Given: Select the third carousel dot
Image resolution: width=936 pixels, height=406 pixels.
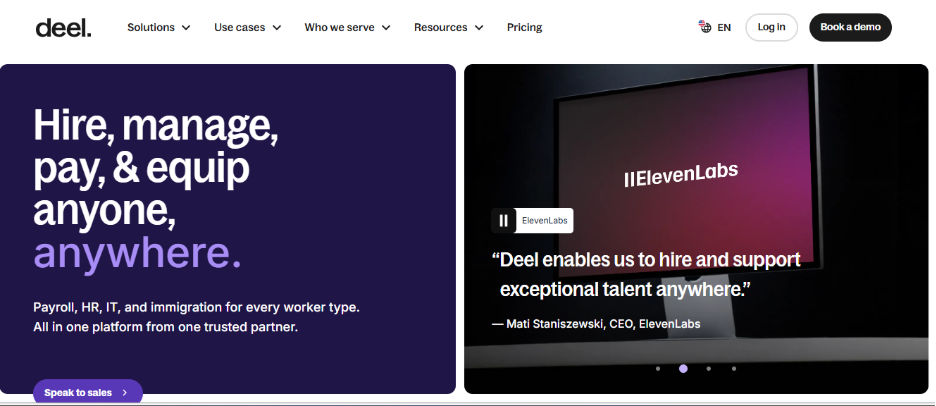Looking at the screenshot, I should [709, 369].
